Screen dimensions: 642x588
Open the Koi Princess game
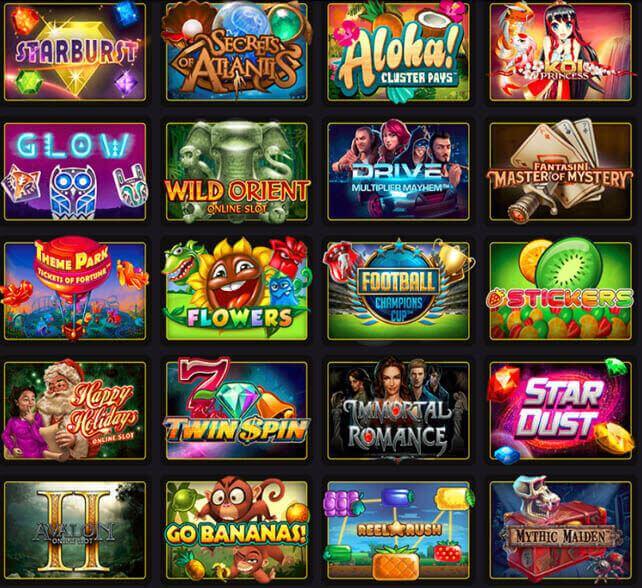(x=561, y=52)
